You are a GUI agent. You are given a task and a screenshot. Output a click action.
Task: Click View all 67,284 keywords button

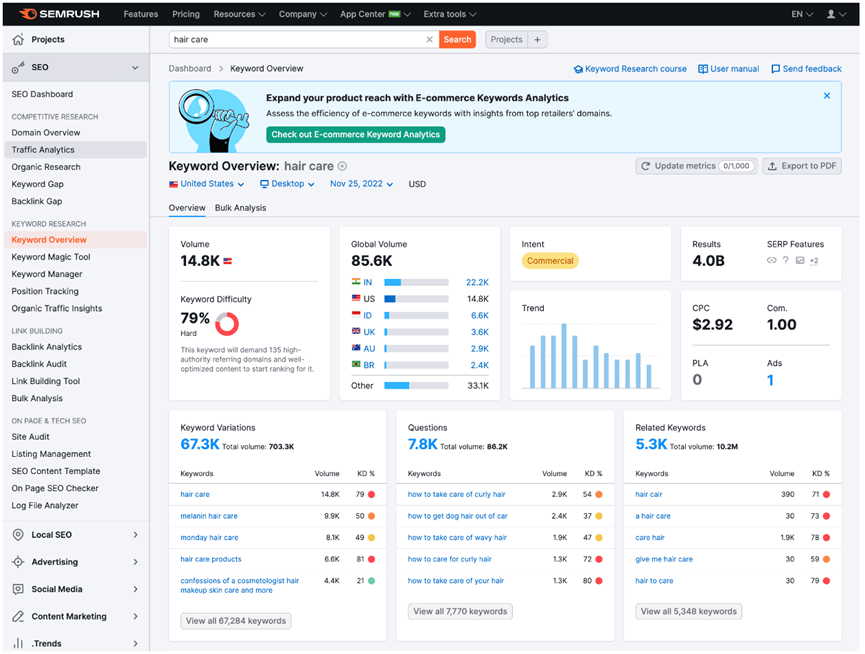pyautogui.click(x=236, y=621)
